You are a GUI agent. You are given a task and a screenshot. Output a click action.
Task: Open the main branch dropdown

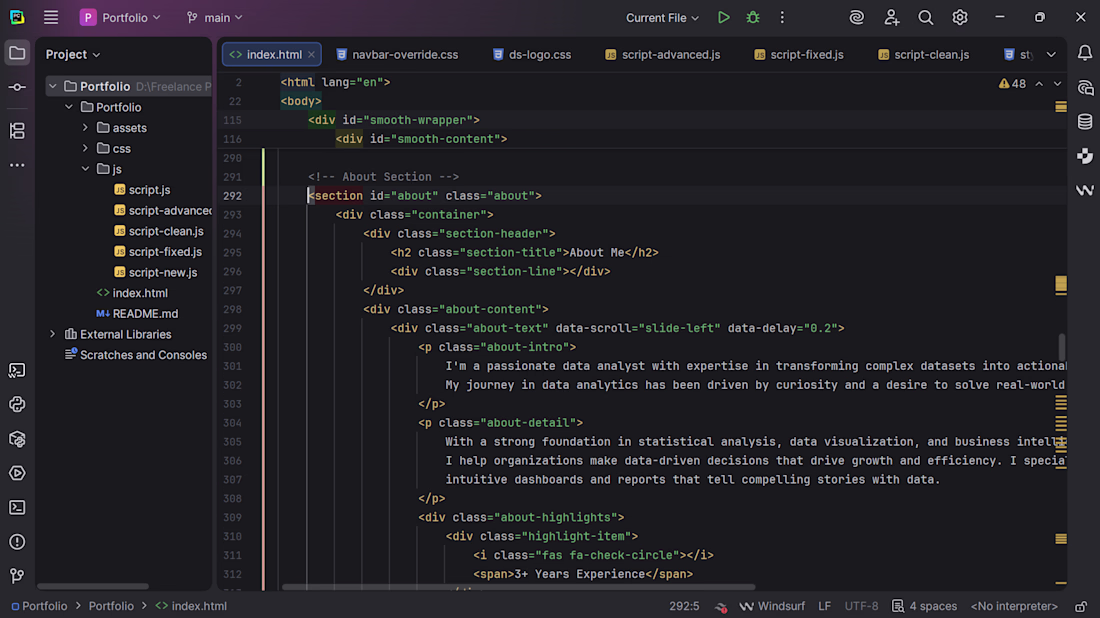coord(215,18)
